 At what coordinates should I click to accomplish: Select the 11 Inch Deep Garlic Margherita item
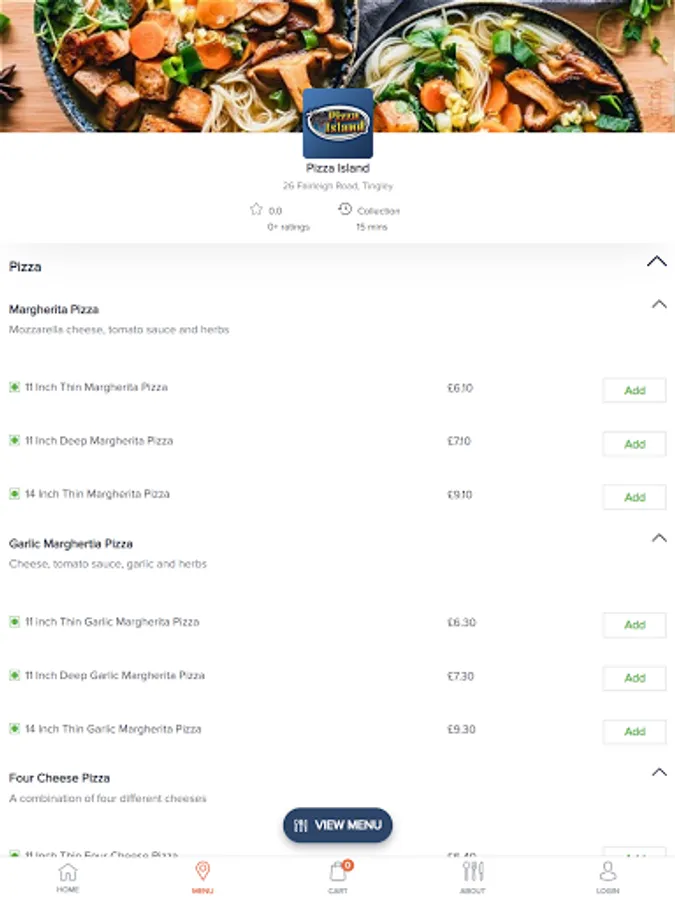[x=115, y=676]
